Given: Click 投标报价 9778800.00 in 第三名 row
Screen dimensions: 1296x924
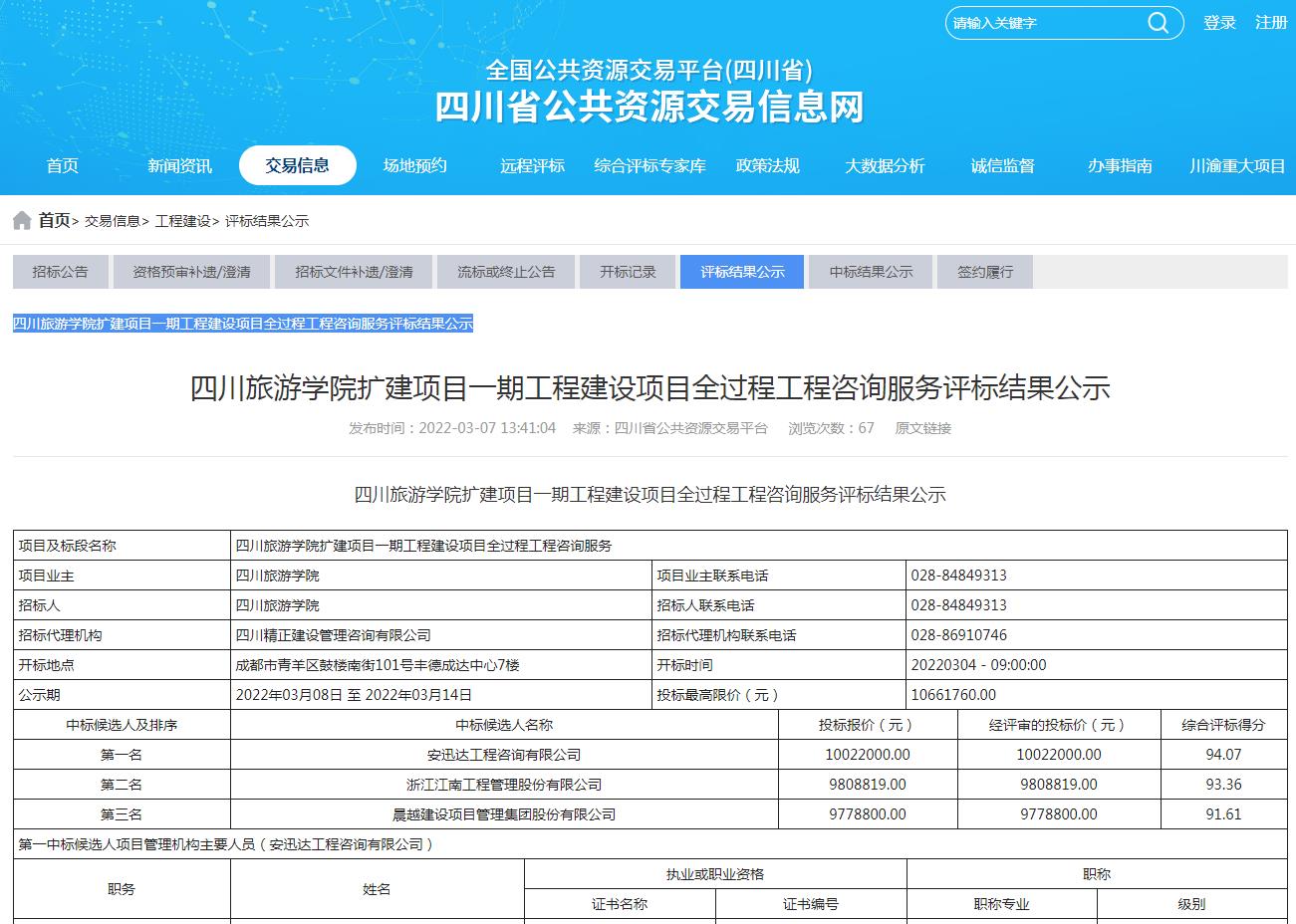Looking at the screenshot, I should [x=868, y=814].
